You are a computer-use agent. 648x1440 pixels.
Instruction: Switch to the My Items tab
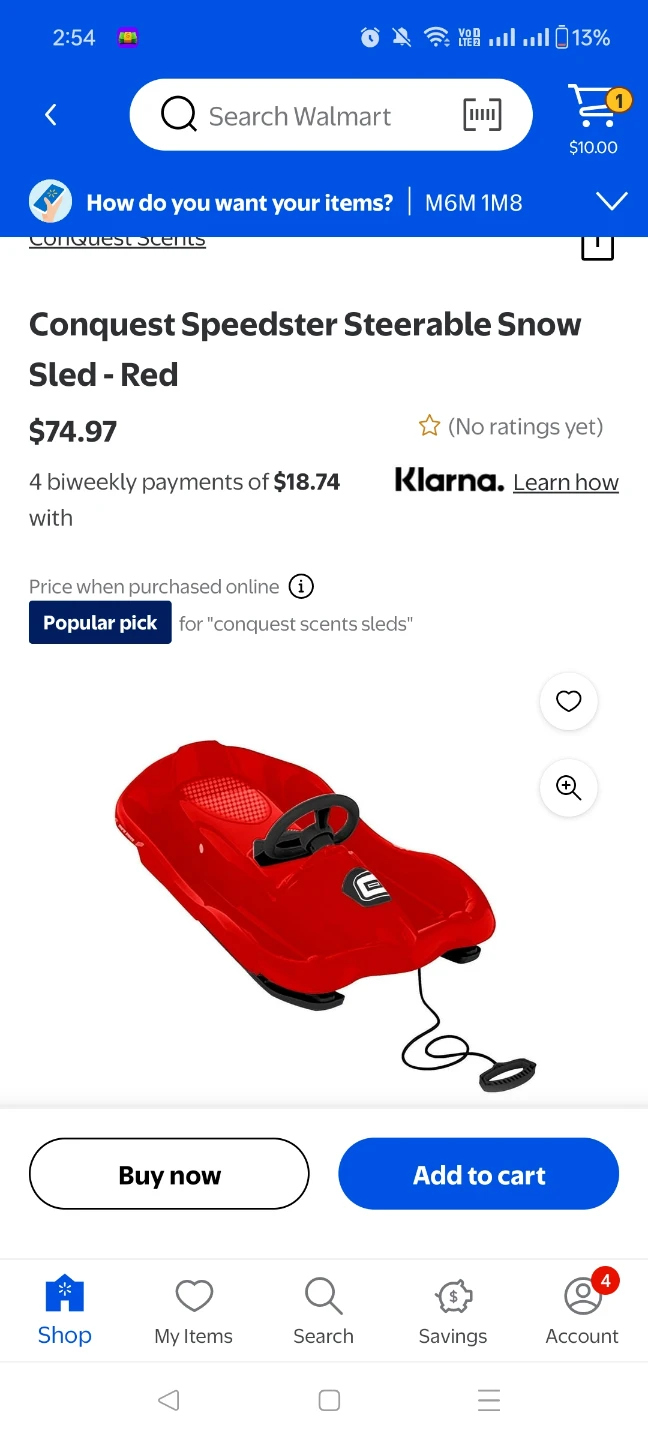point(194,1311)
